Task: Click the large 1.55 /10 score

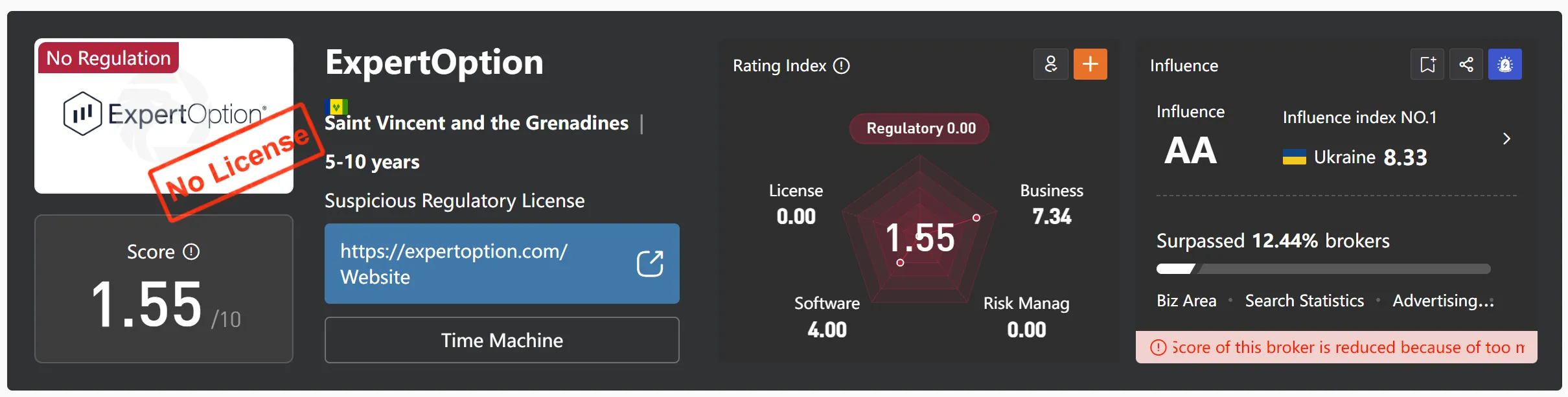Action: 166,304
